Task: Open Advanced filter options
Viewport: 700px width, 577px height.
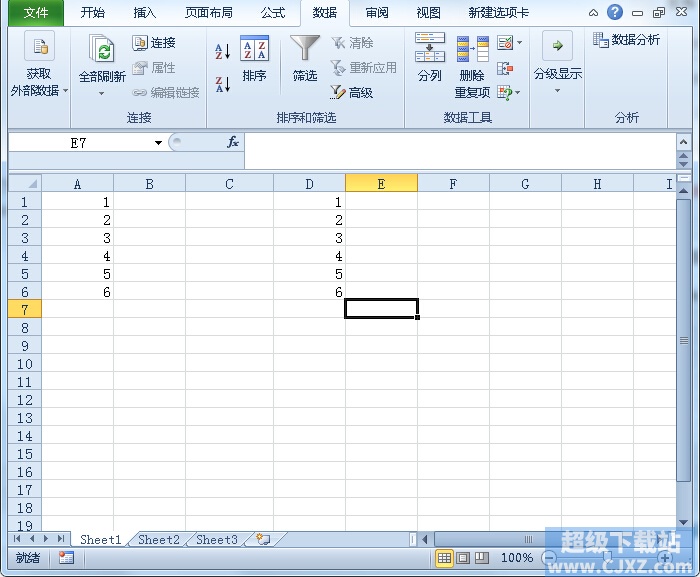Action: (351, 92)
